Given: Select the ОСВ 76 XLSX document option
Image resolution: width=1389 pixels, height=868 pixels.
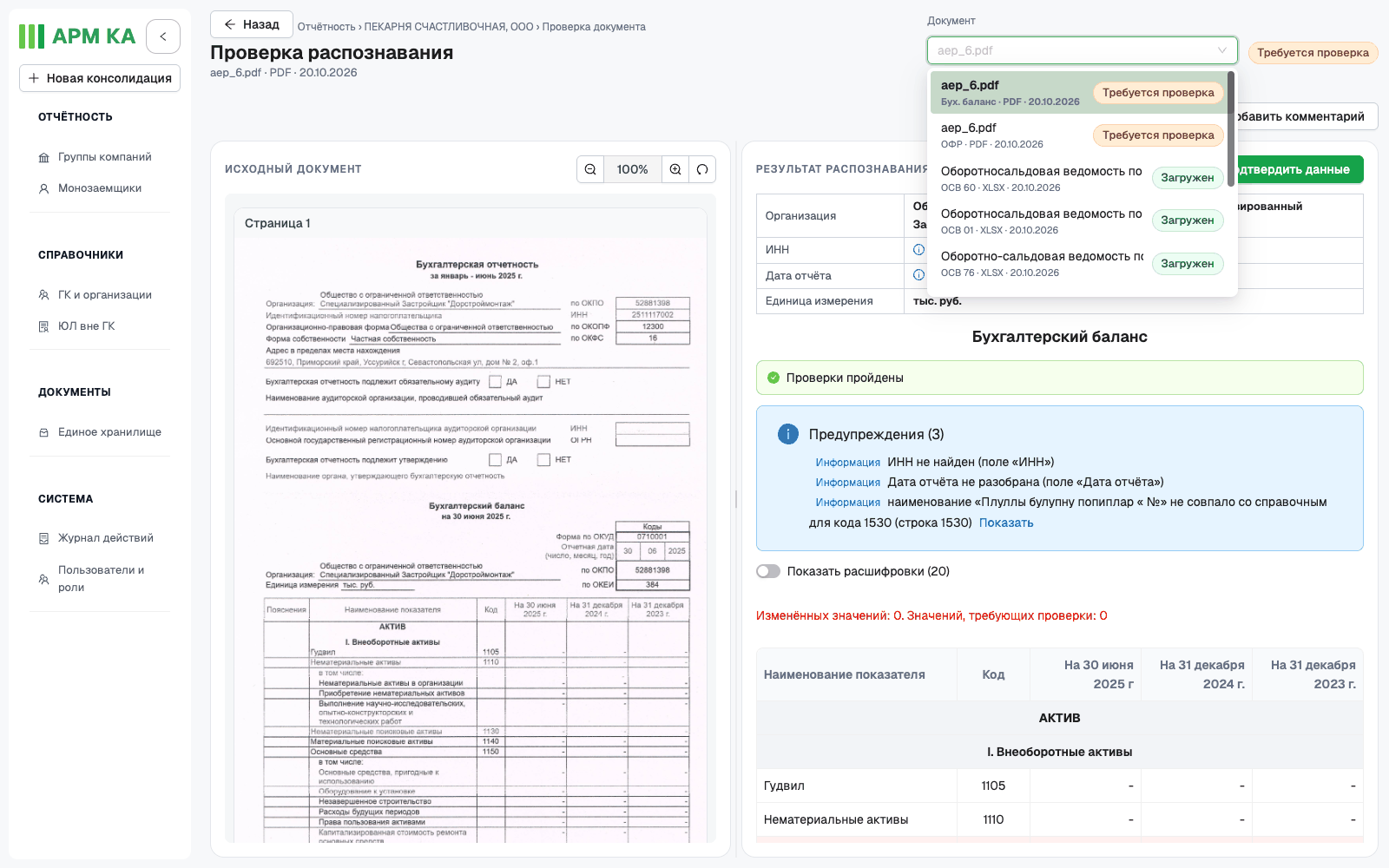Looking at the screenshot, I should (x=1082, y=264).
